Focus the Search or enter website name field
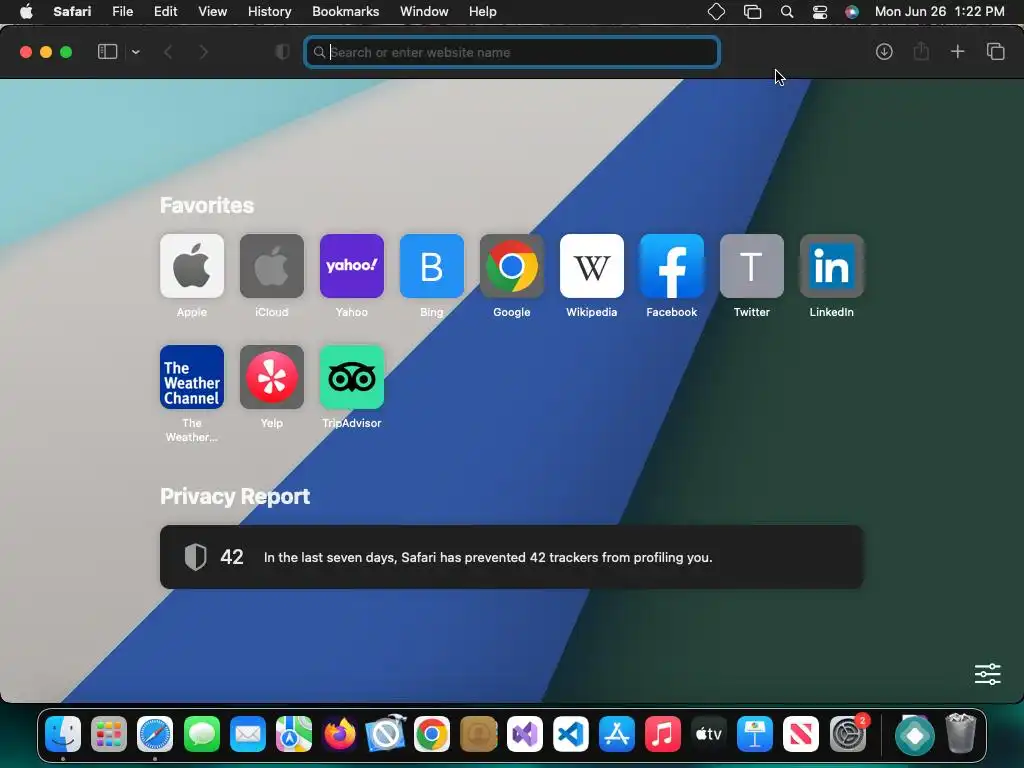 coord(512,52)
